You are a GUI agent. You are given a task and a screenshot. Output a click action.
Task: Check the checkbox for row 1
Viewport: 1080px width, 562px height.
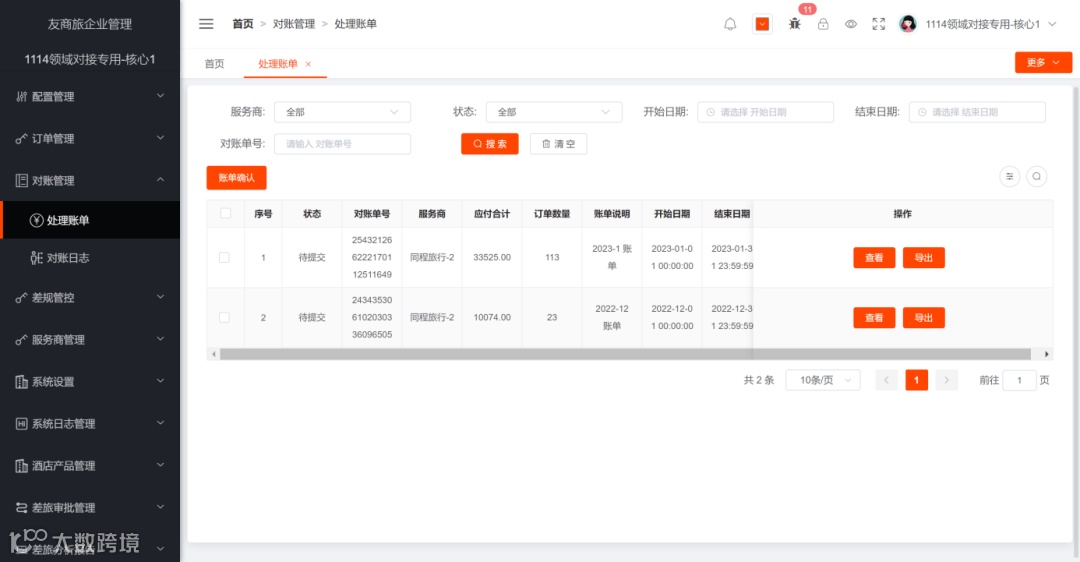click(x=224, y=258)
